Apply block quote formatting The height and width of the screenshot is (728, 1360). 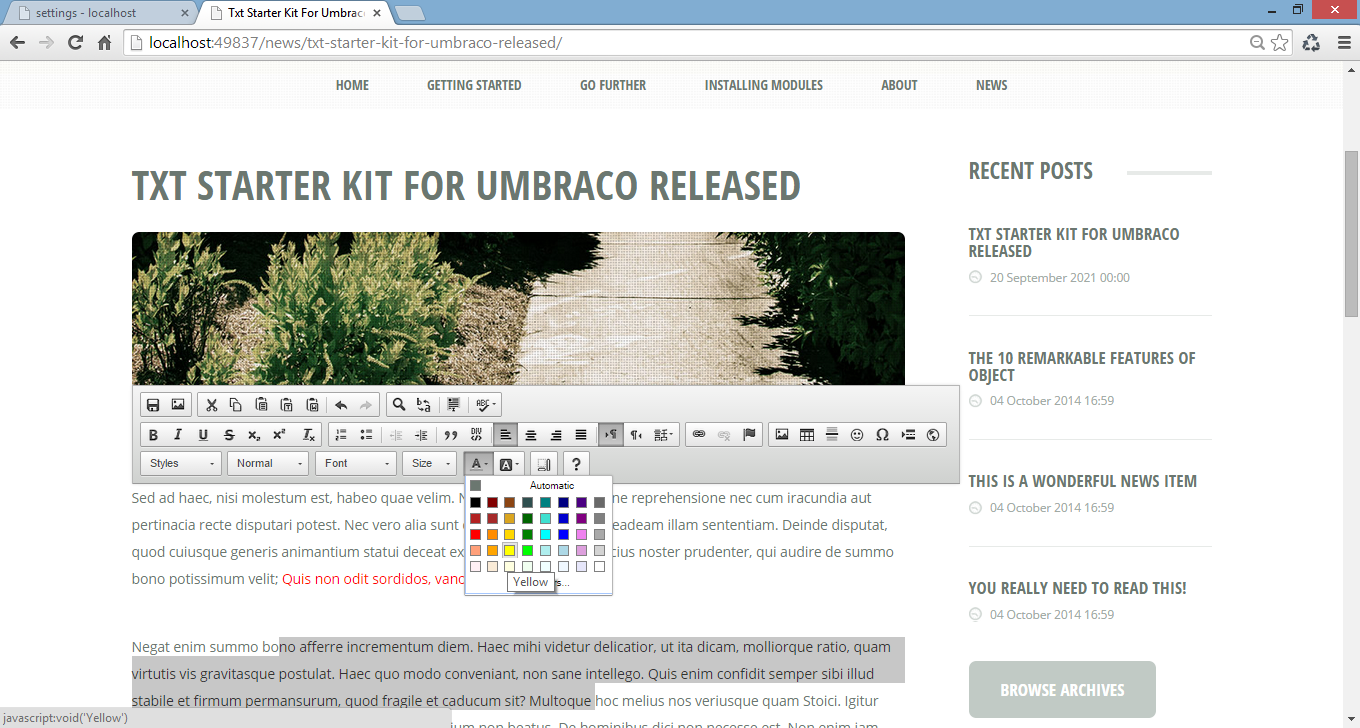coord(451,435)
